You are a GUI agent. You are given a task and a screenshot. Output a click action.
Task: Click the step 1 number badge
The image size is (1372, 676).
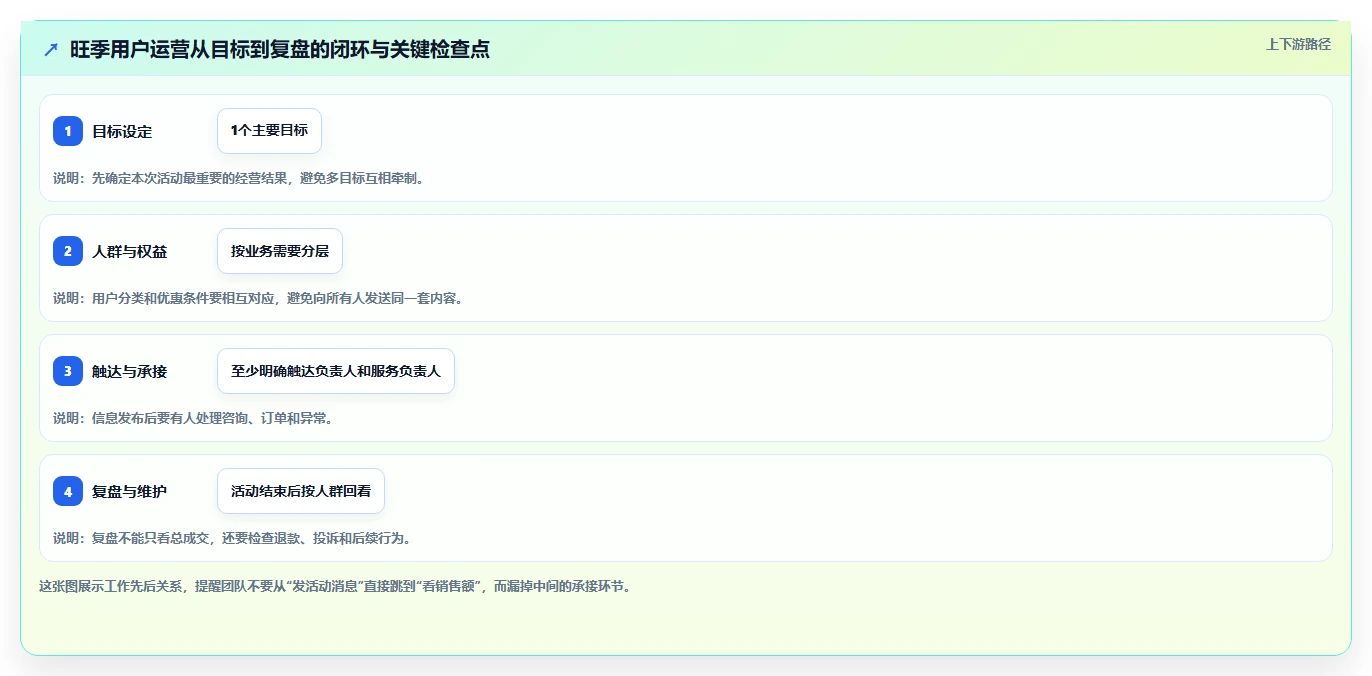(68, 131)
